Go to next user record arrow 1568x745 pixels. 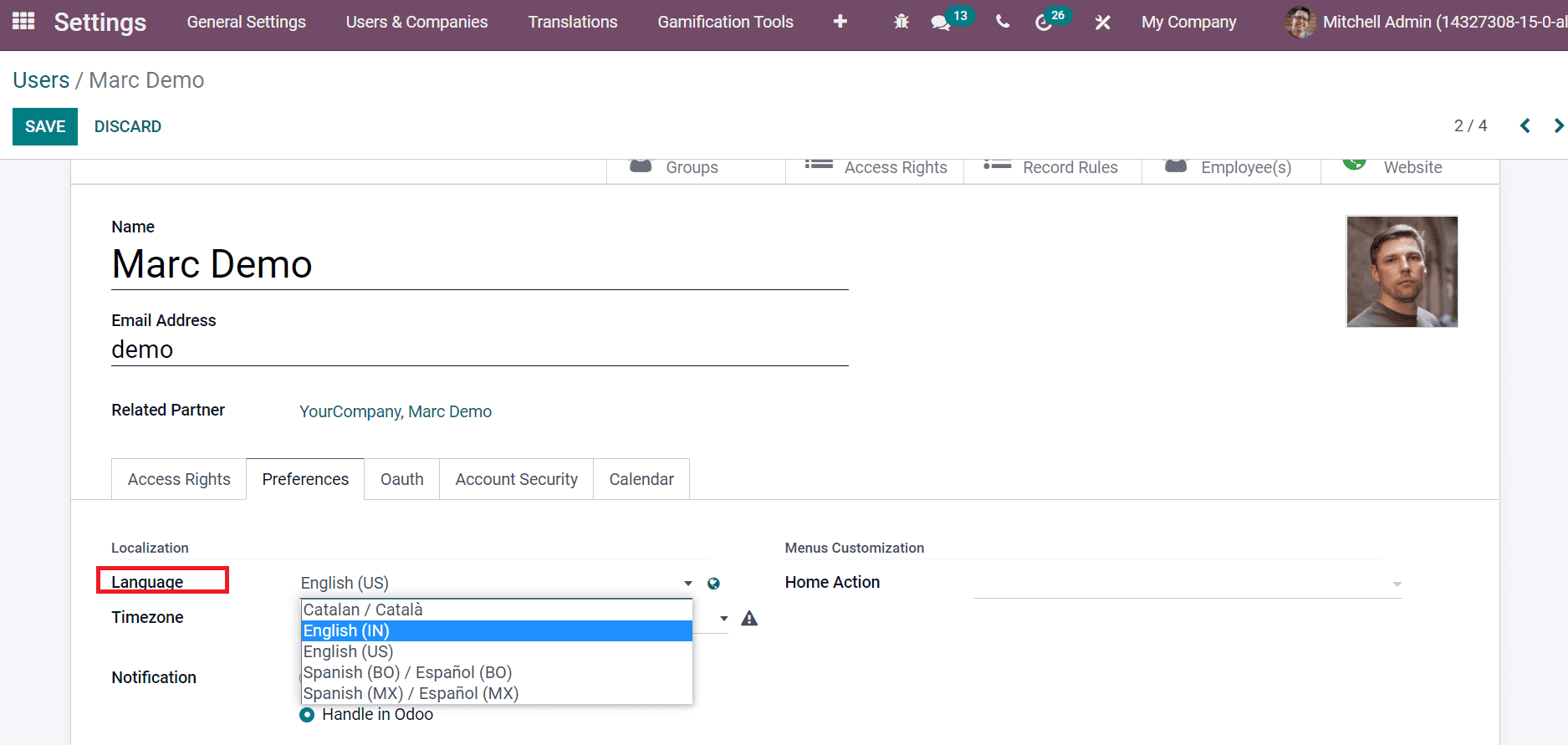click(1558, 125)
